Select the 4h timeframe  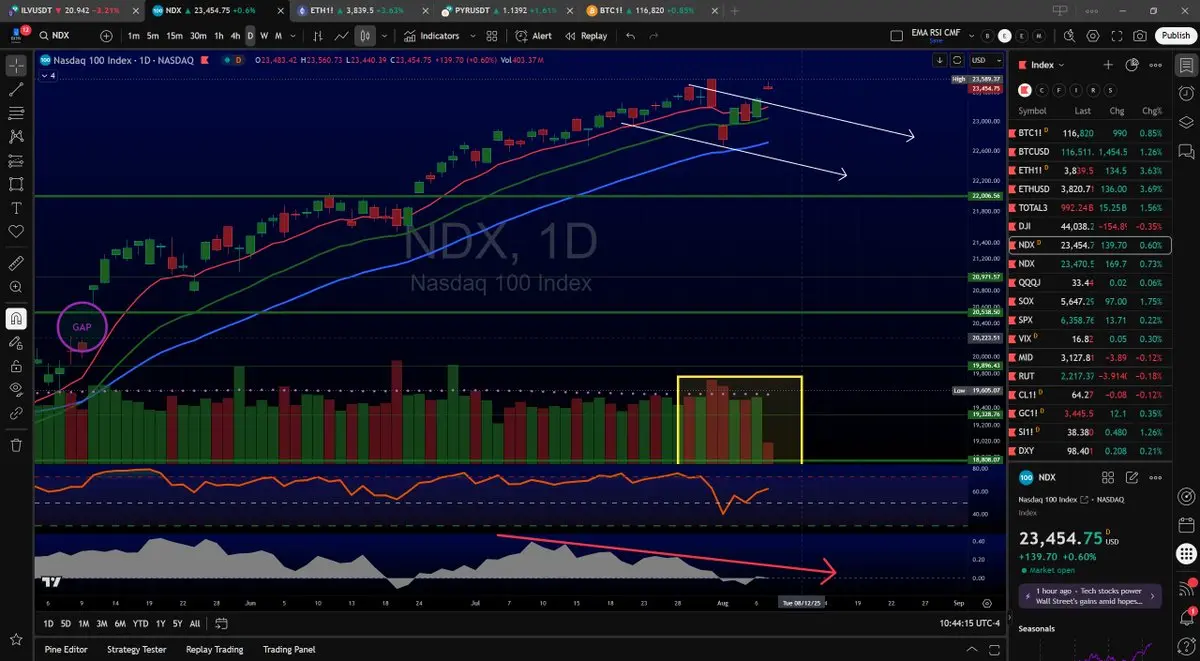pyautogui.click(x=235, y=36)
